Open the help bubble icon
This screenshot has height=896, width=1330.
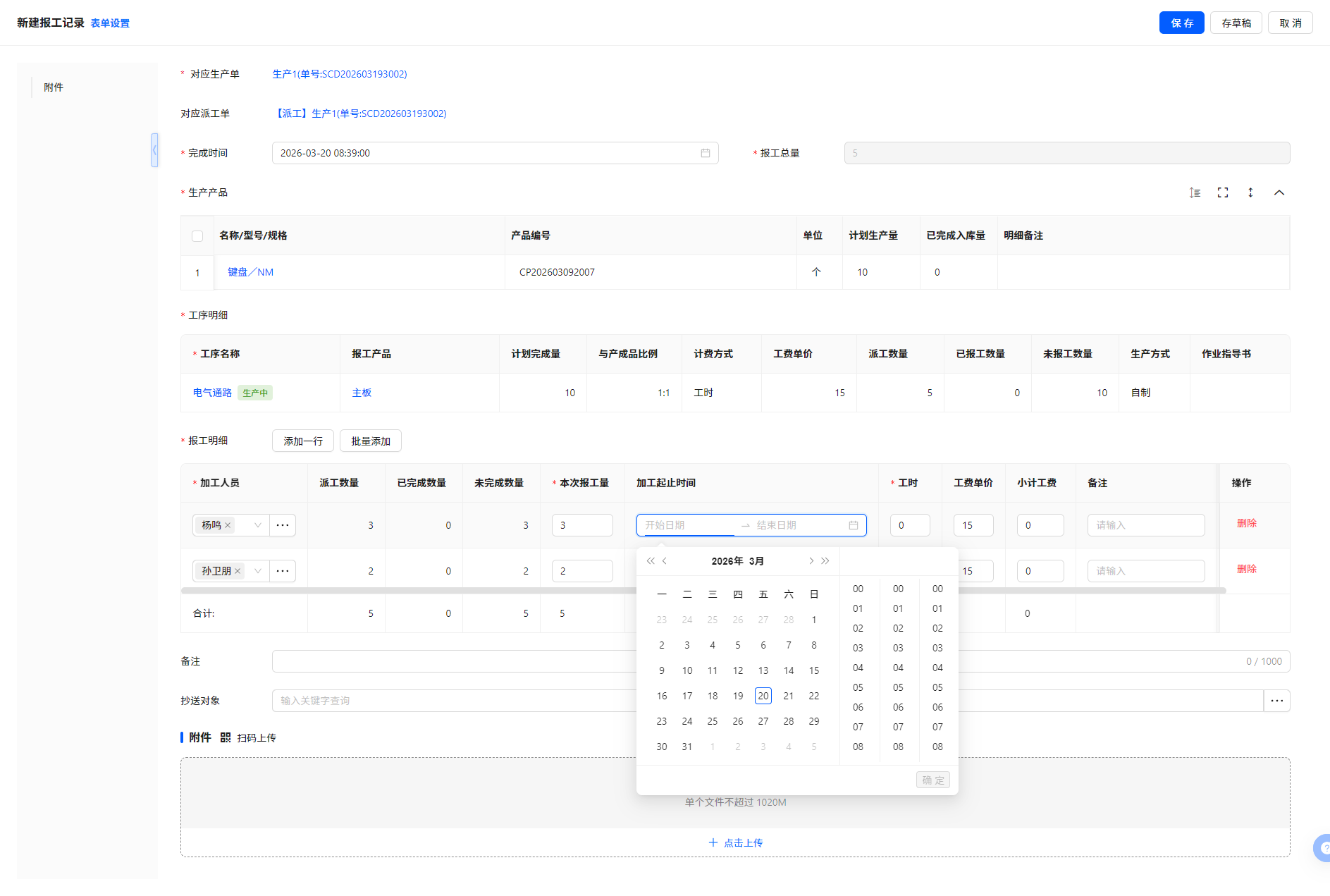click(x=1322, y=847)
